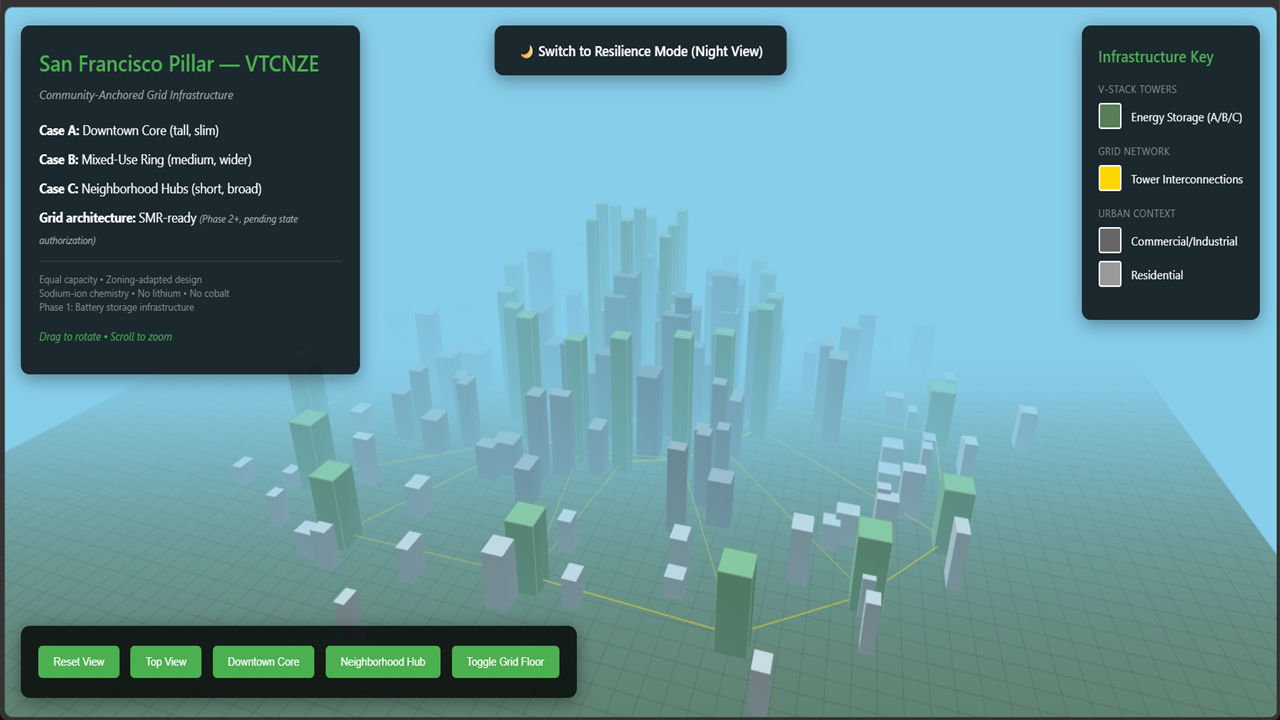The height and width of the screenshot is (720, 1280).
Task: Click the Tower Interconnections legend label
Action: pyautogui.click(x=1187, y=180)
